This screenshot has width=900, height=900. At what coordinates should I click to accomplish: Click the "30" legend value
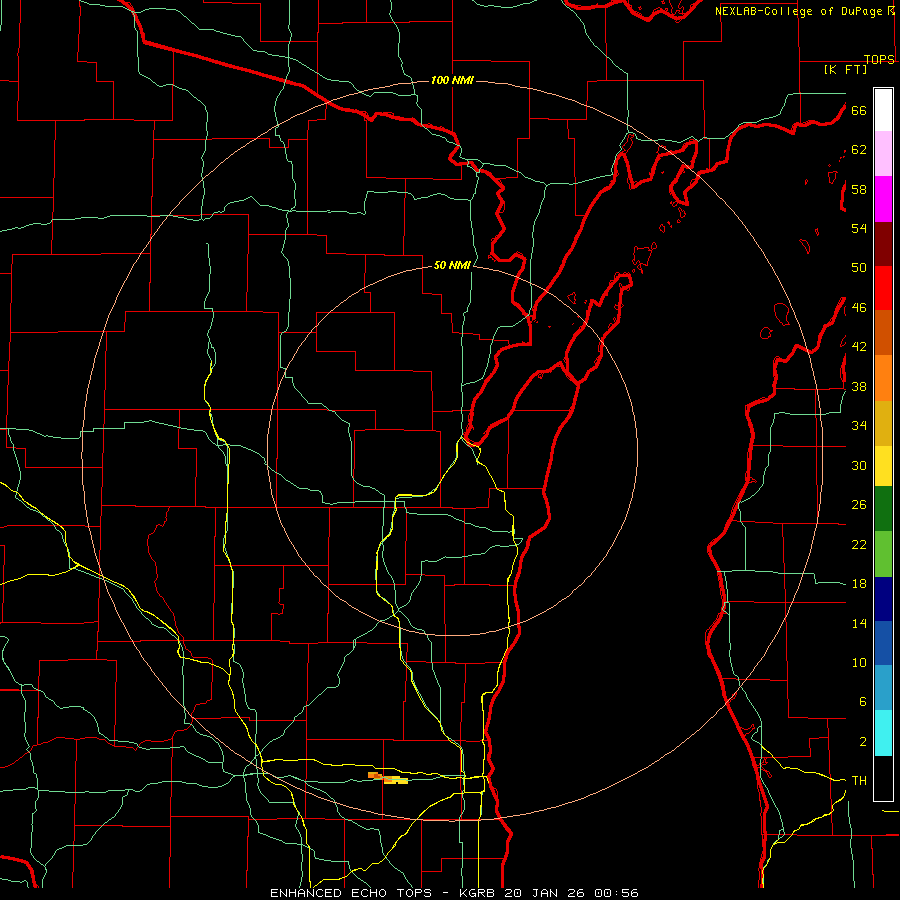859,465
